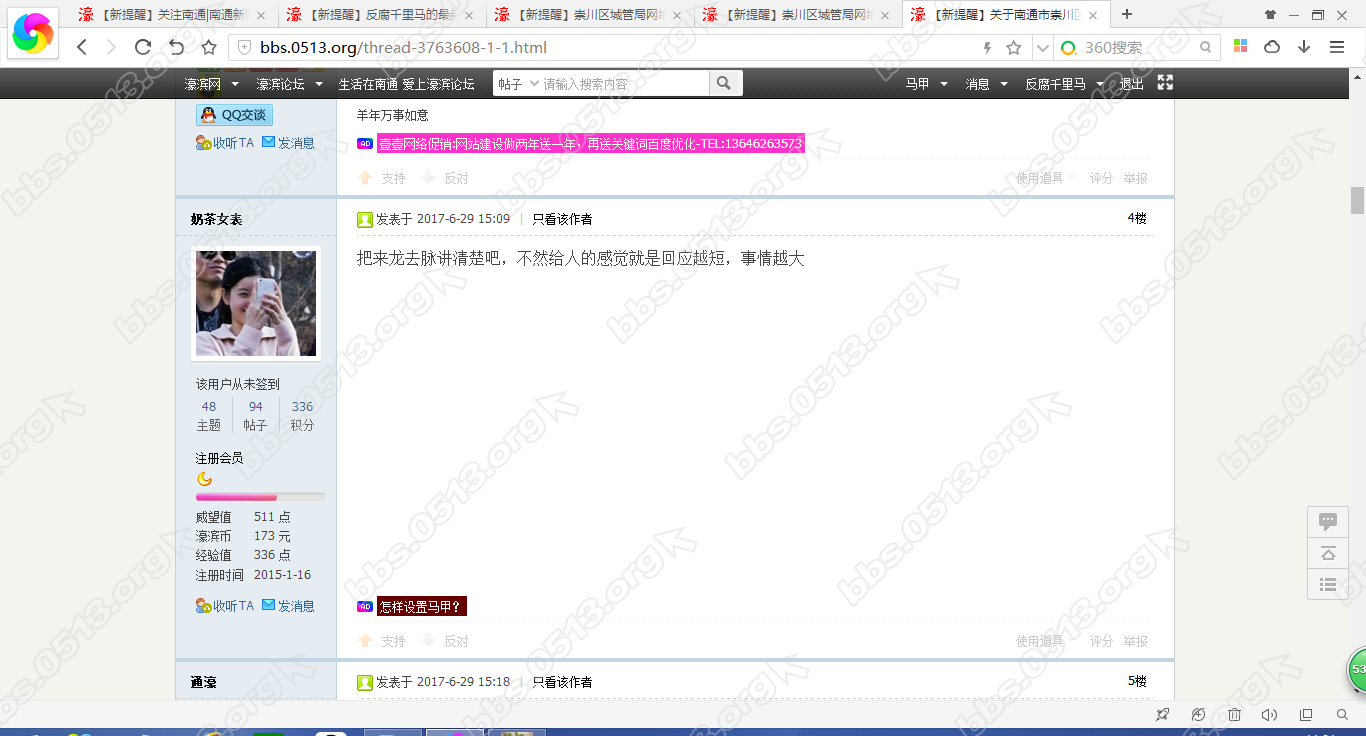This screenshot has height=736, width=1366.
Task: Click the floating quick reply bubble icon
Action: click(1328, 521)
